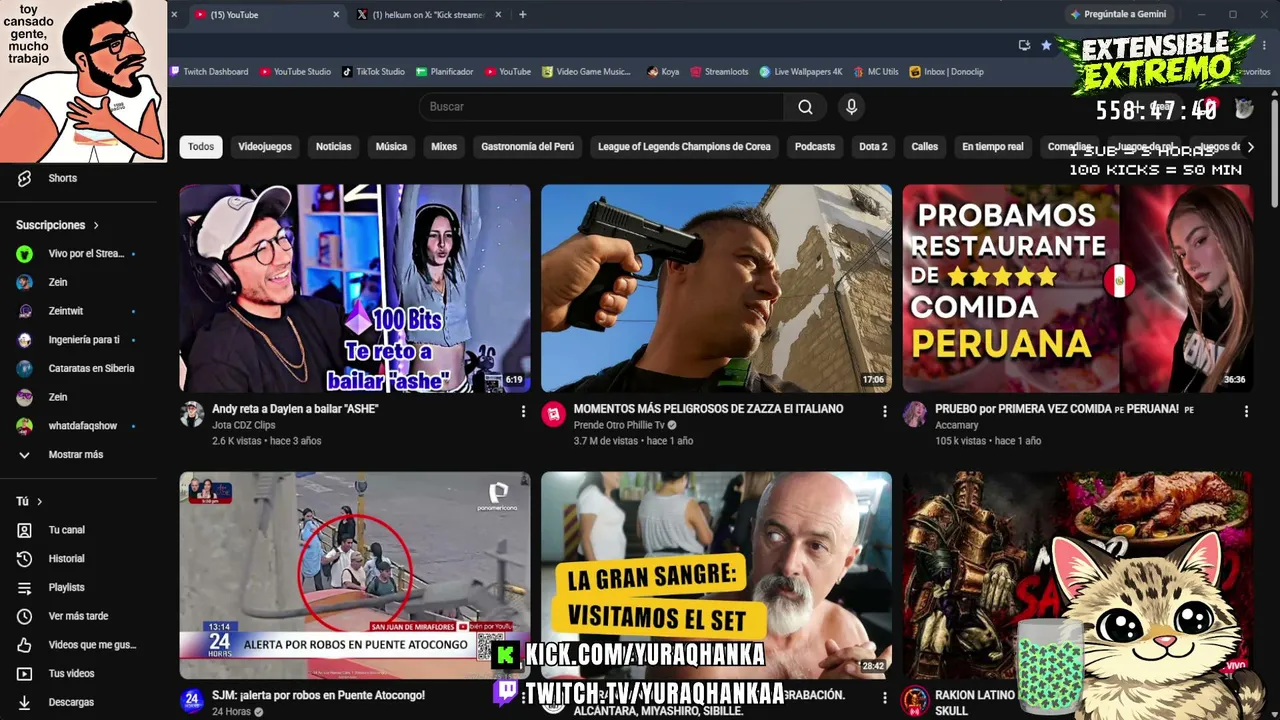Image resolution: width=1280 pixels, height=720 pixels.
Task: Filter by Gastronomía del Perú
Action: pyautogui.click(x=528, y=147)
